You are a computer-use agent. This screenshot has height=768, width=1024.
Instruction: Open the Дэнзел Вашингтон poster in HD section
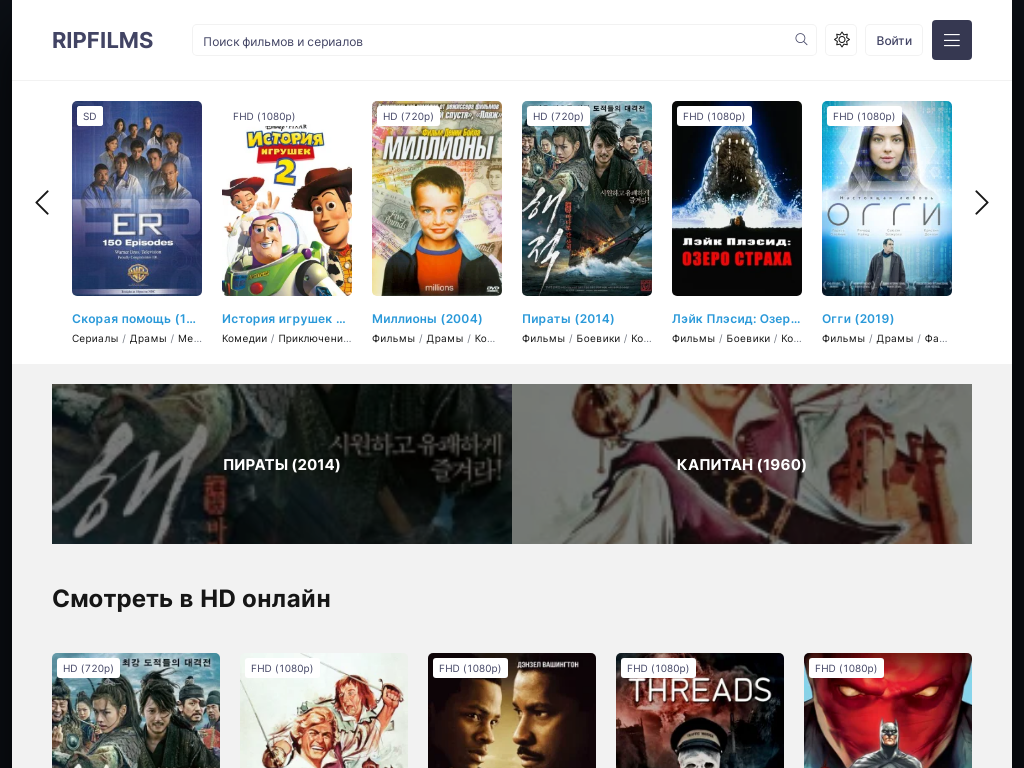coord(512,711)
